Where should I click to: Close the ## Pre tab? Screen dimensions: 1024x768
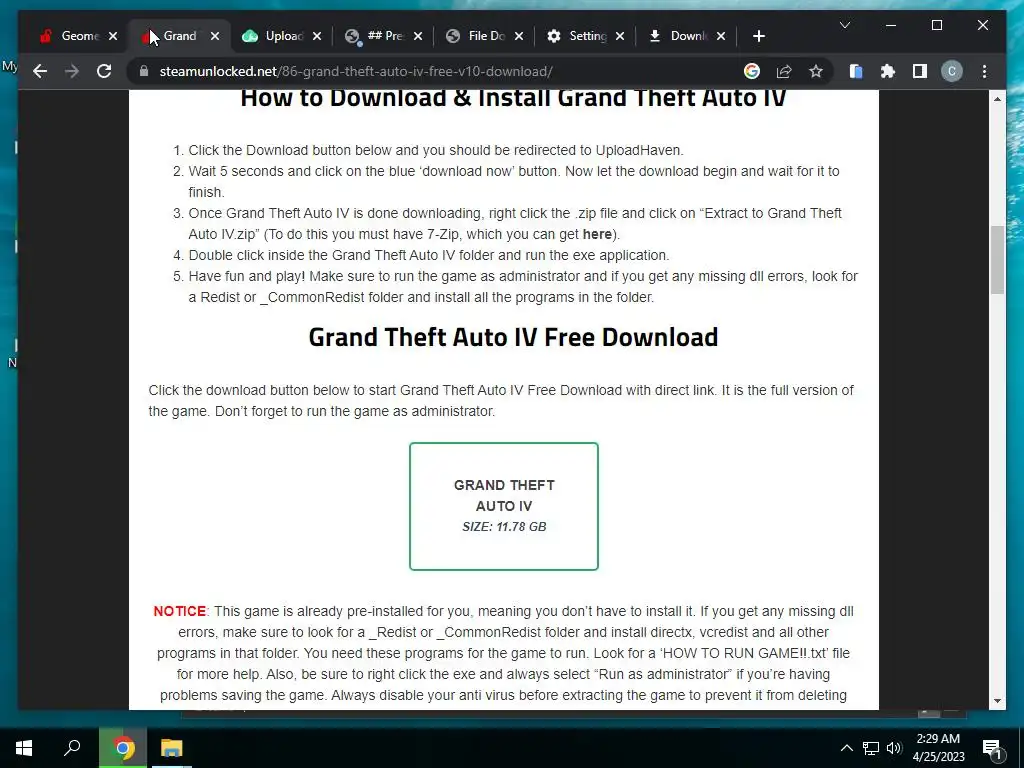tap(418, 36)
